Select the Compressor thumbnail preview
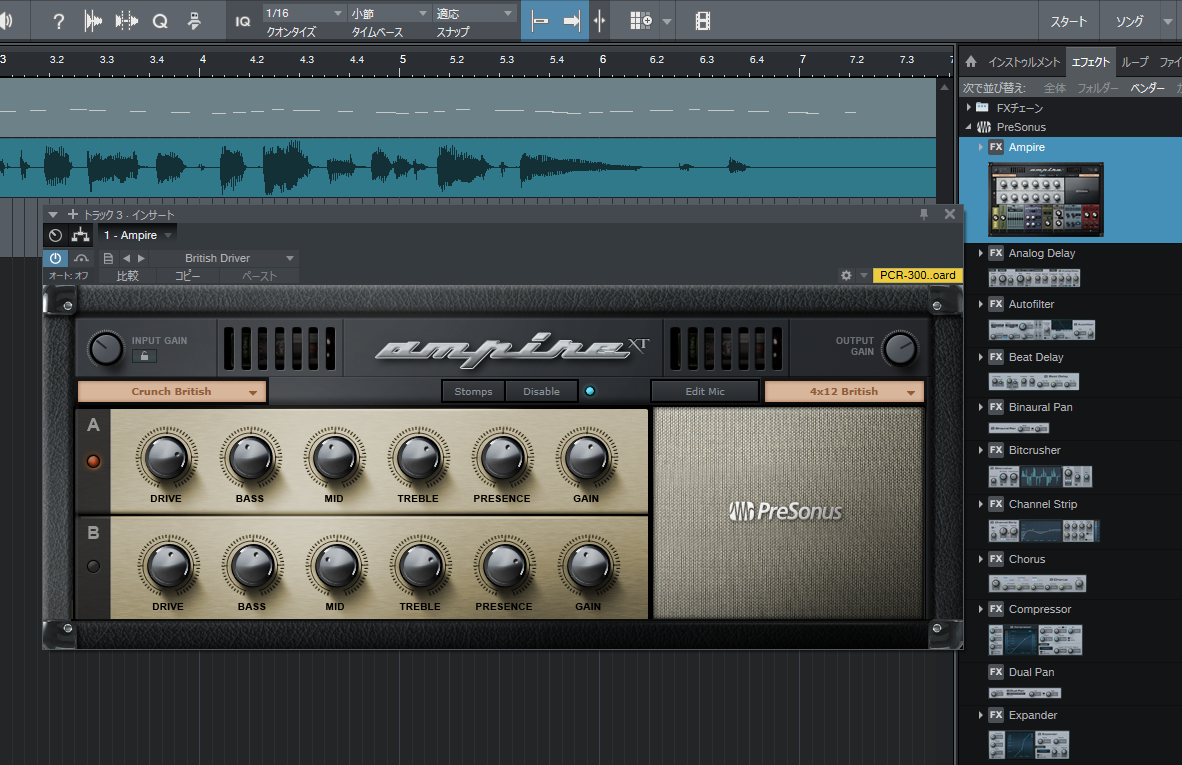The image size is (1182, 765). coord(1035,640)
